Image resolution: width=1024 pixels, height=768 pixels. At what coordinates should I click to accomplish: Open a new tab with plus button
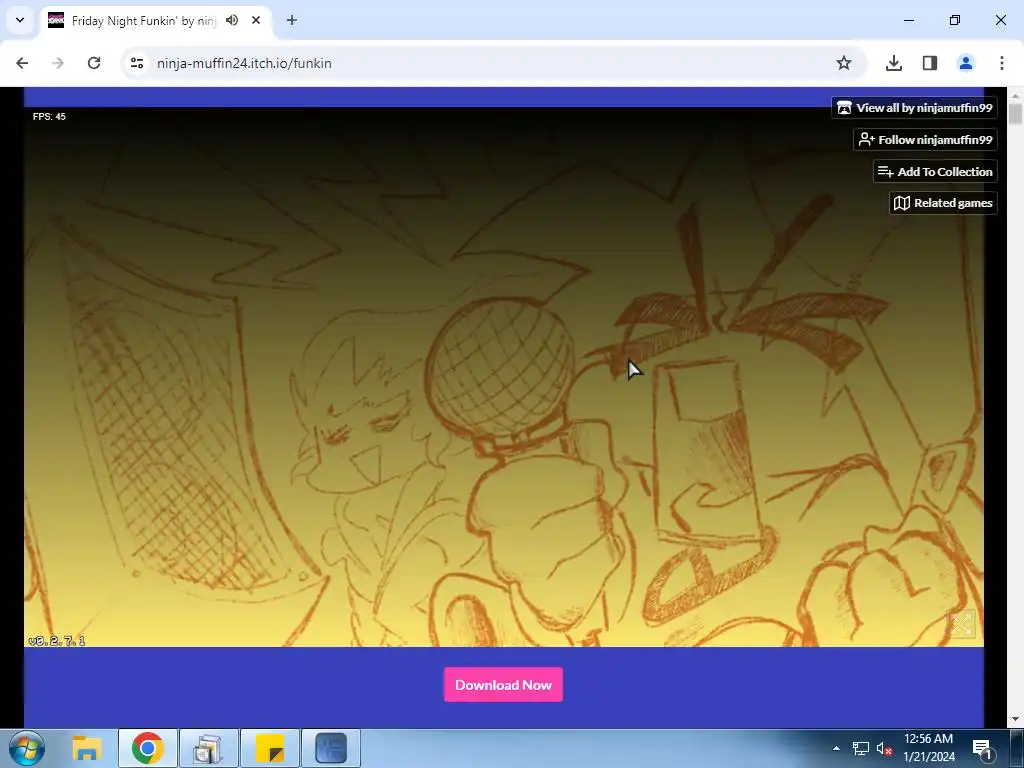click(292, 20)
